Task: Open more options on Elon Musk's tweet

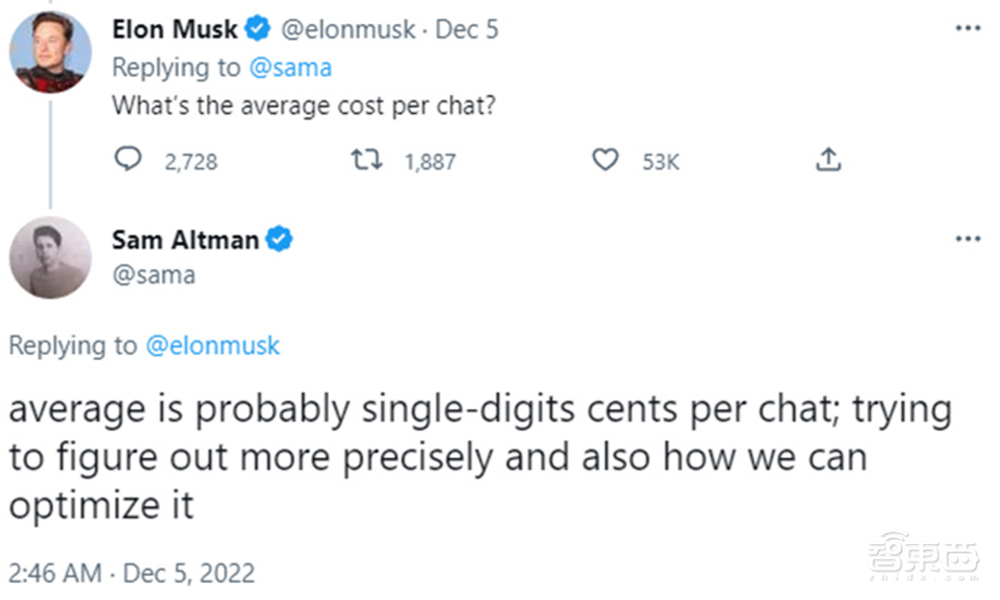Action: click(967, 28)
